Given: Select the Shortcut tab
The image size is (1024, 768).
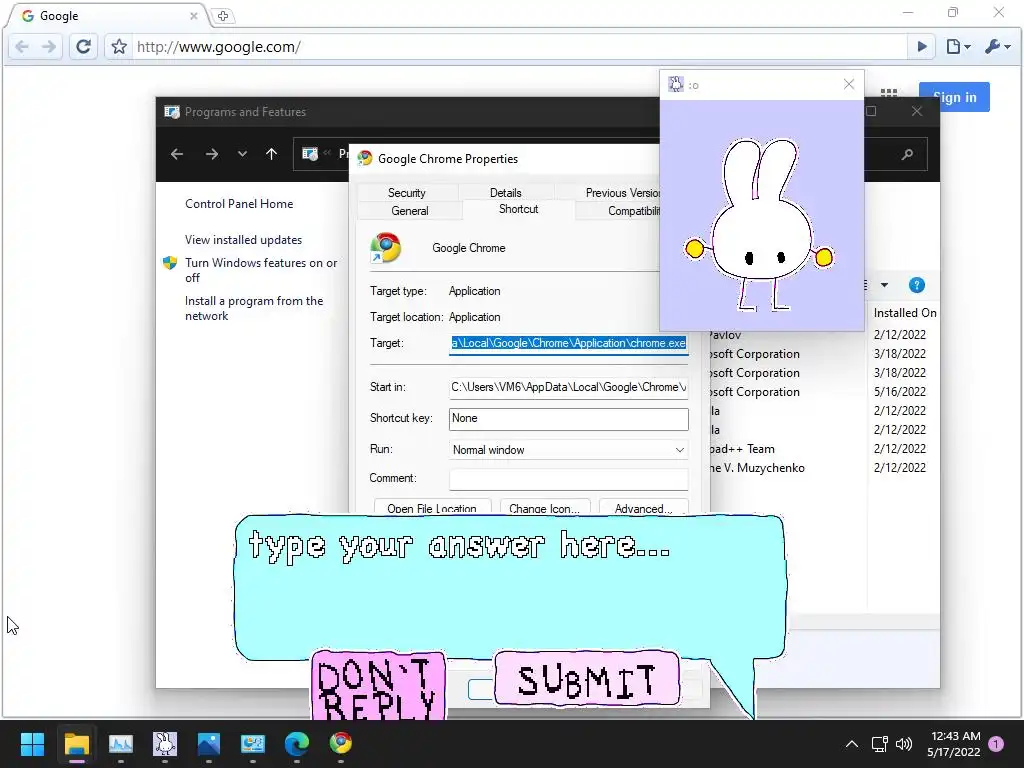Looking at the screenshot, I should 519,209.
